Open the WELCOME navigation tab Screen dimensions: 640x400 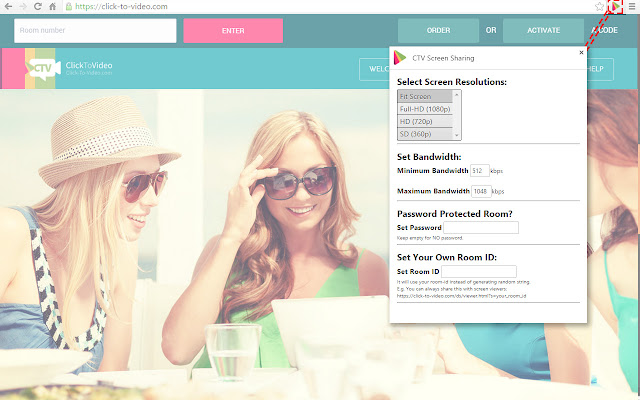[375, 69]
